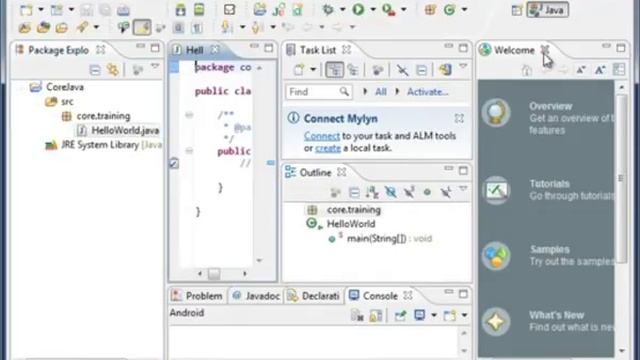Click Clear Console icon

tap(357, 315)
